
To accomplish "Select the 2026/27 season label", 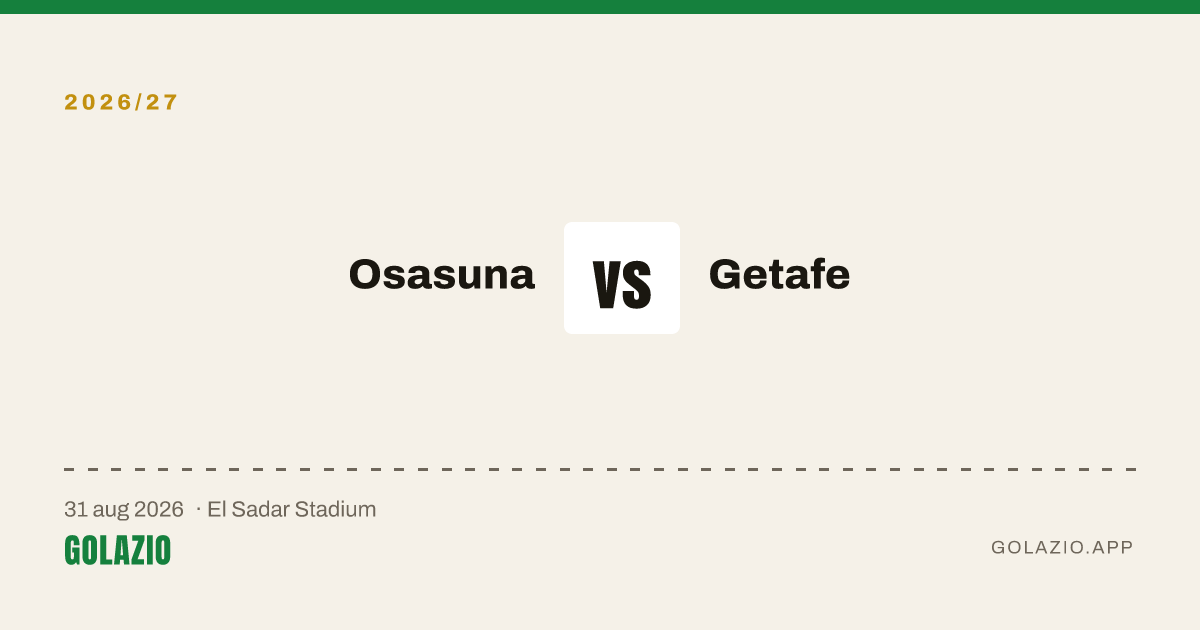I will tap(121, 102).
